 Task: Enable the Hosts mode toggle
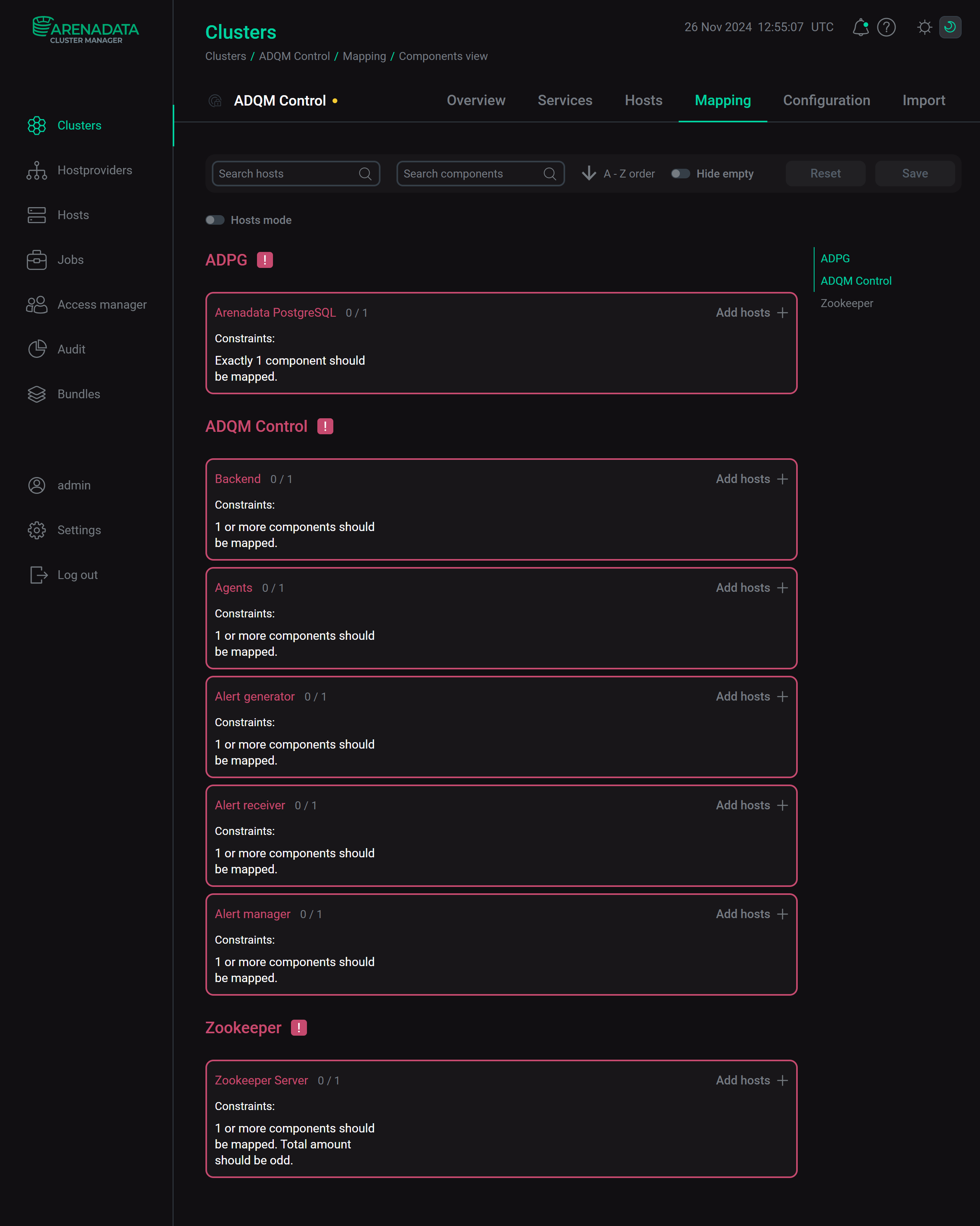(x=215, y=220)
